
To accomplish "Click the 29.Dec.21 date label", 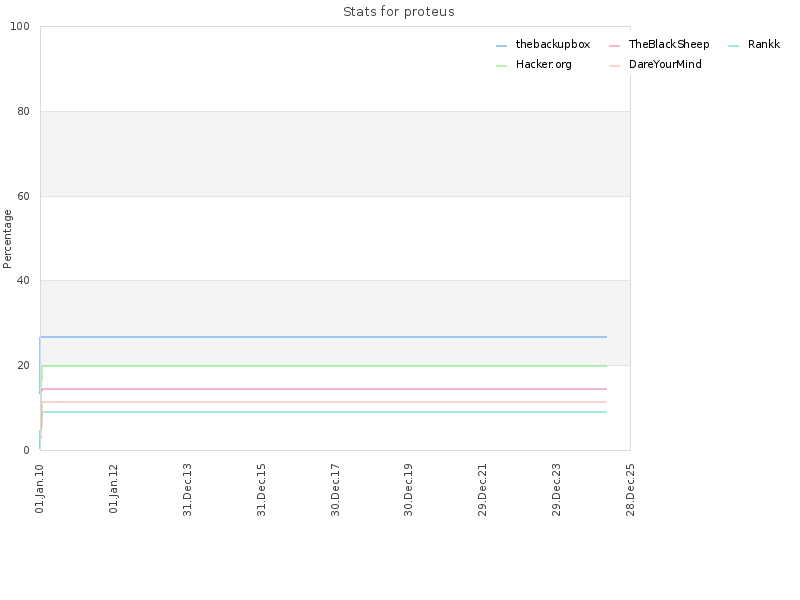I will tap(482, 489).
